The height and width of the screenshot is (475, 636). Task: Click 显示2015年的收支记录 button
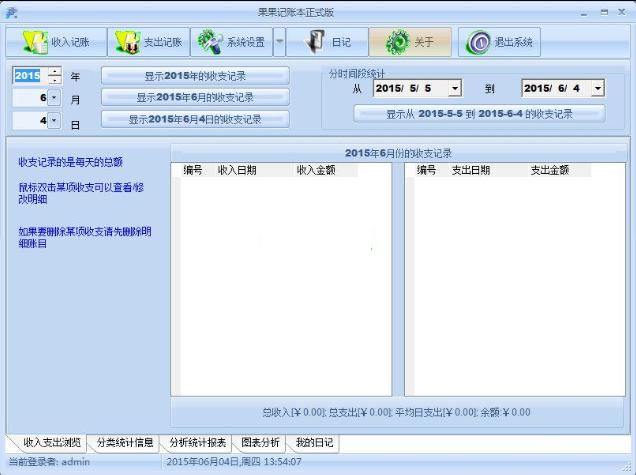pos(195,76)
